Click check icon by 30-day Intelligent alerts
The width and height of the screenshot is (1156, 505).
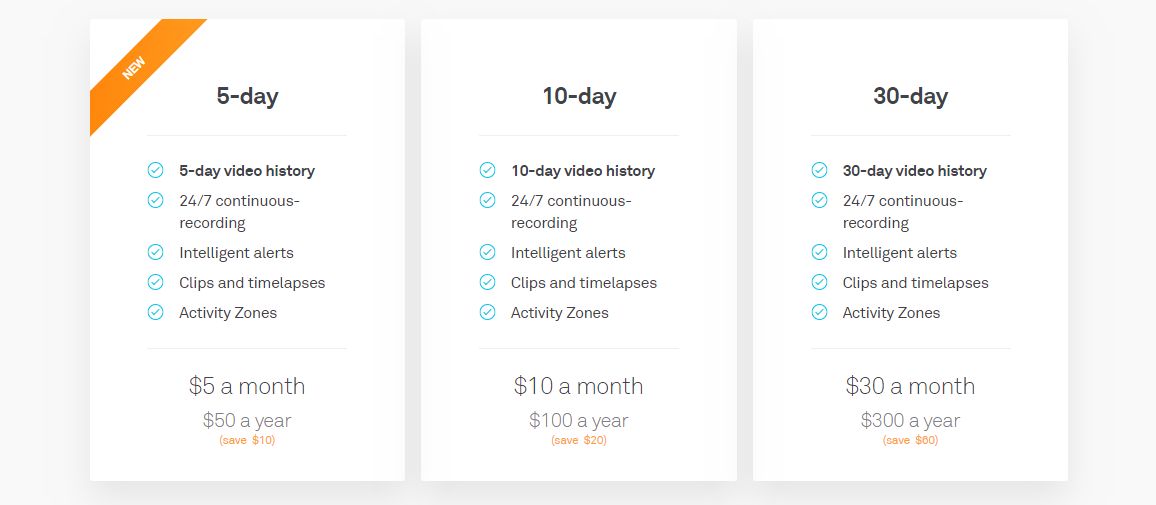click(819, 252)
